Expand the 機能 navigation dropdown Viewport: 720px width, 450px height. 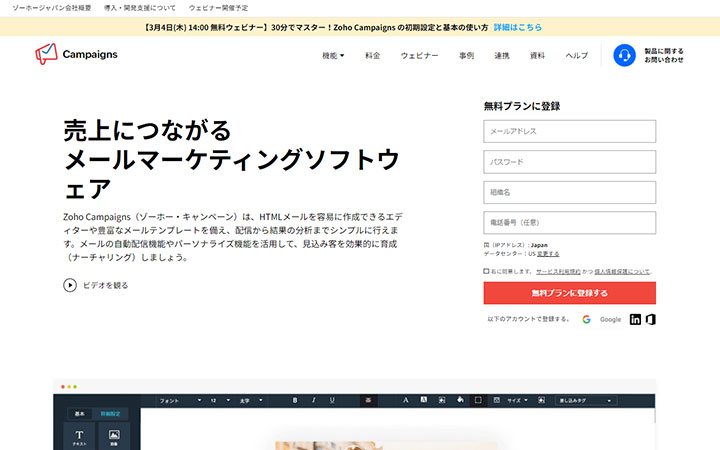tap(333, 56)
